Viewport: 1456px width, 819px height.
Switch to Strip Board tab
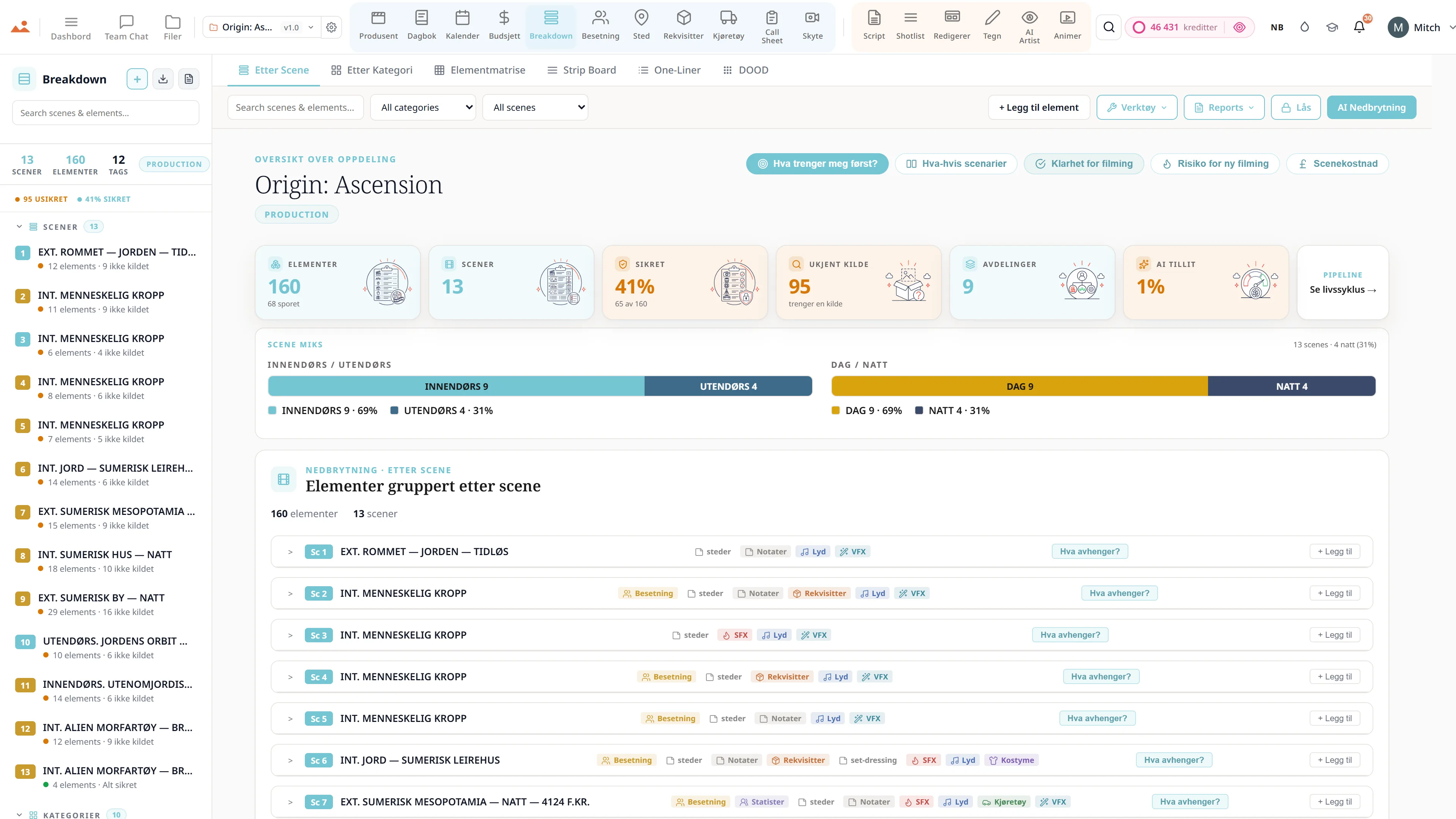581,70
